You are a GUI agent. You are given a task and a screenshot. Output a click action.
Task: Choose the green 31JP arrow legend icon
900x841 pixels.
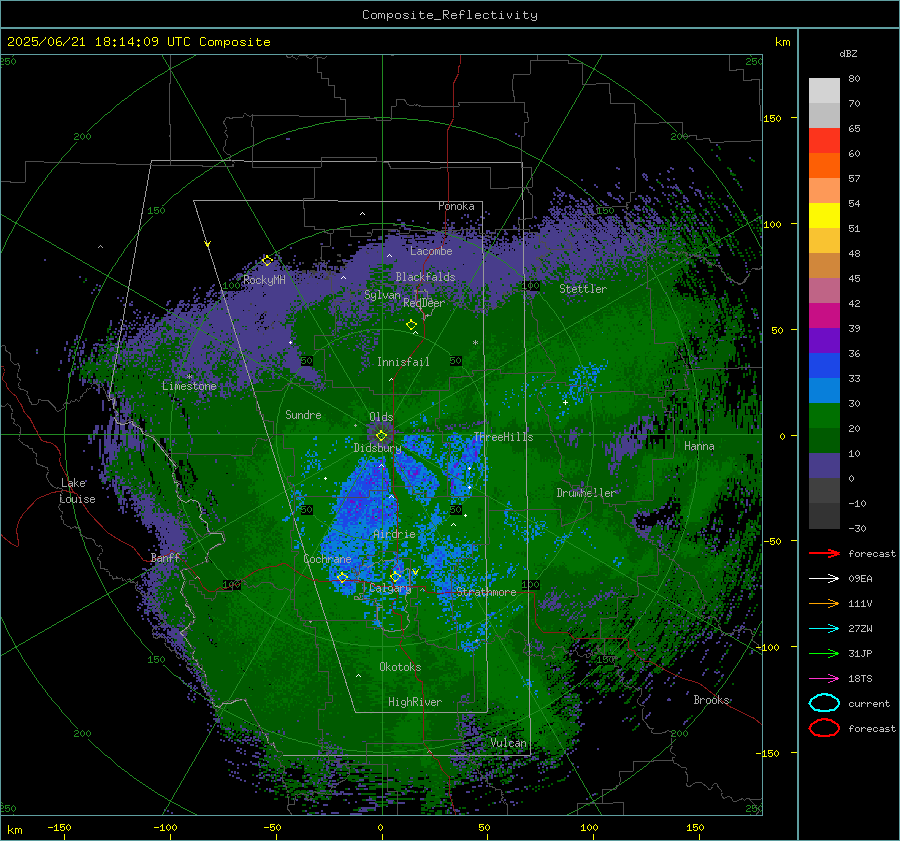(824, 653)
